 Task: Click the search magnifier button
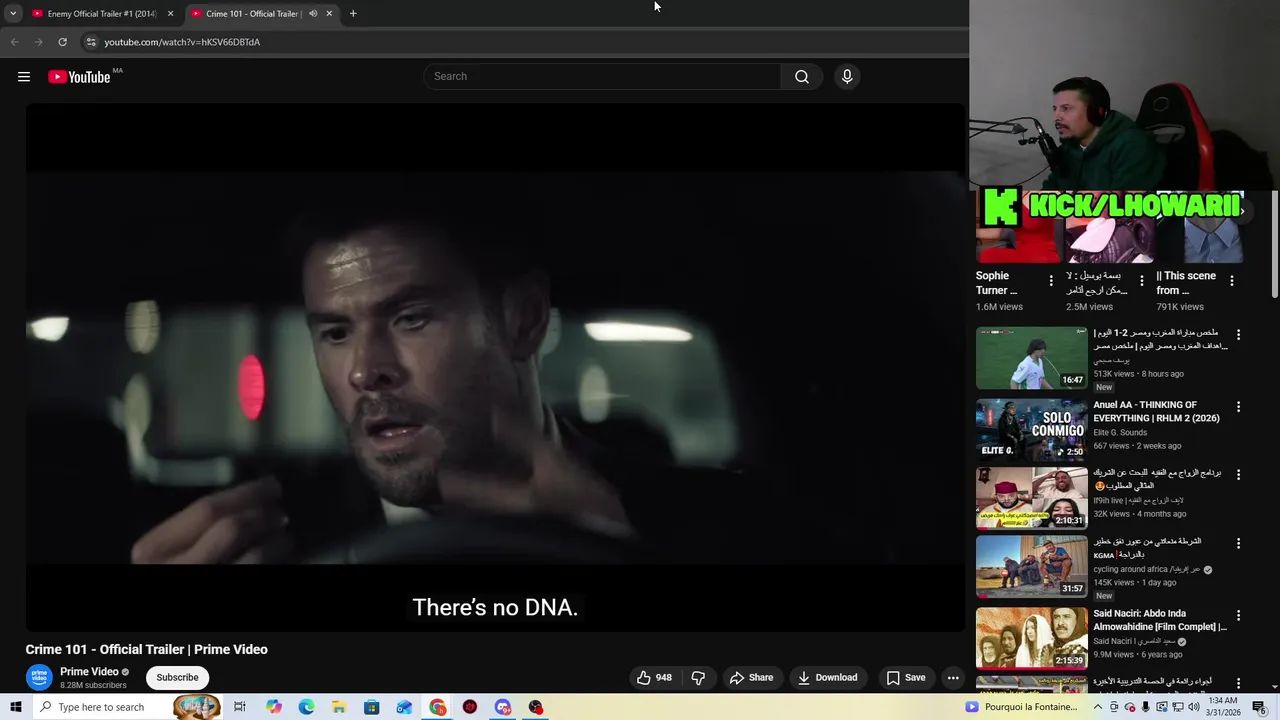tap(801, 77)
